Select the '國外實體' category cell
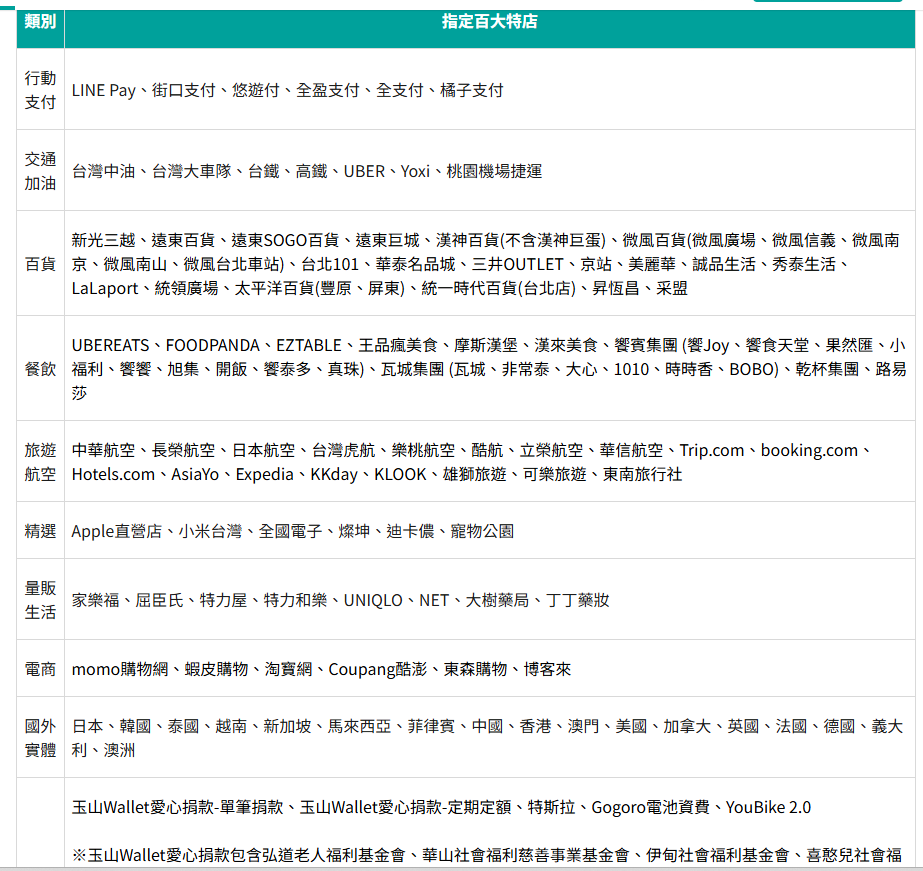923x871 pixels. pyautogui.click(x=40, y=738)
